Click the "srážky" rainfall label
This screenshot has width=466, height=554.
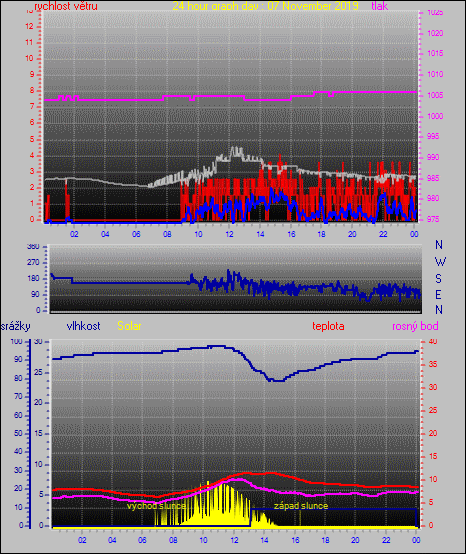pyautogui.click(x=16, y=326)
